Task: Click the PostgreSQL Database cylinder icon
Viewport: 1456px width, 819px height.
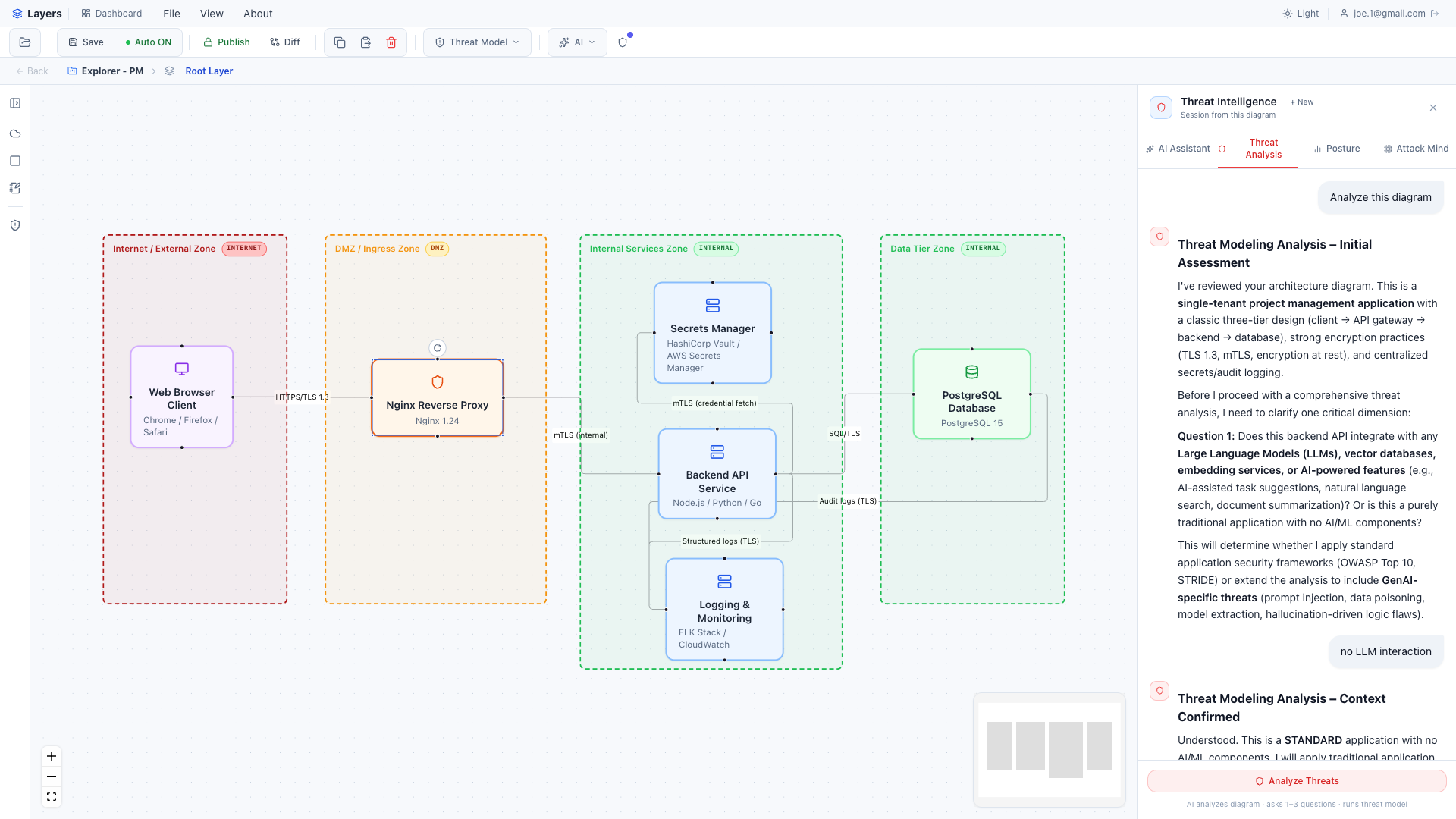Action: coord(972,372)
